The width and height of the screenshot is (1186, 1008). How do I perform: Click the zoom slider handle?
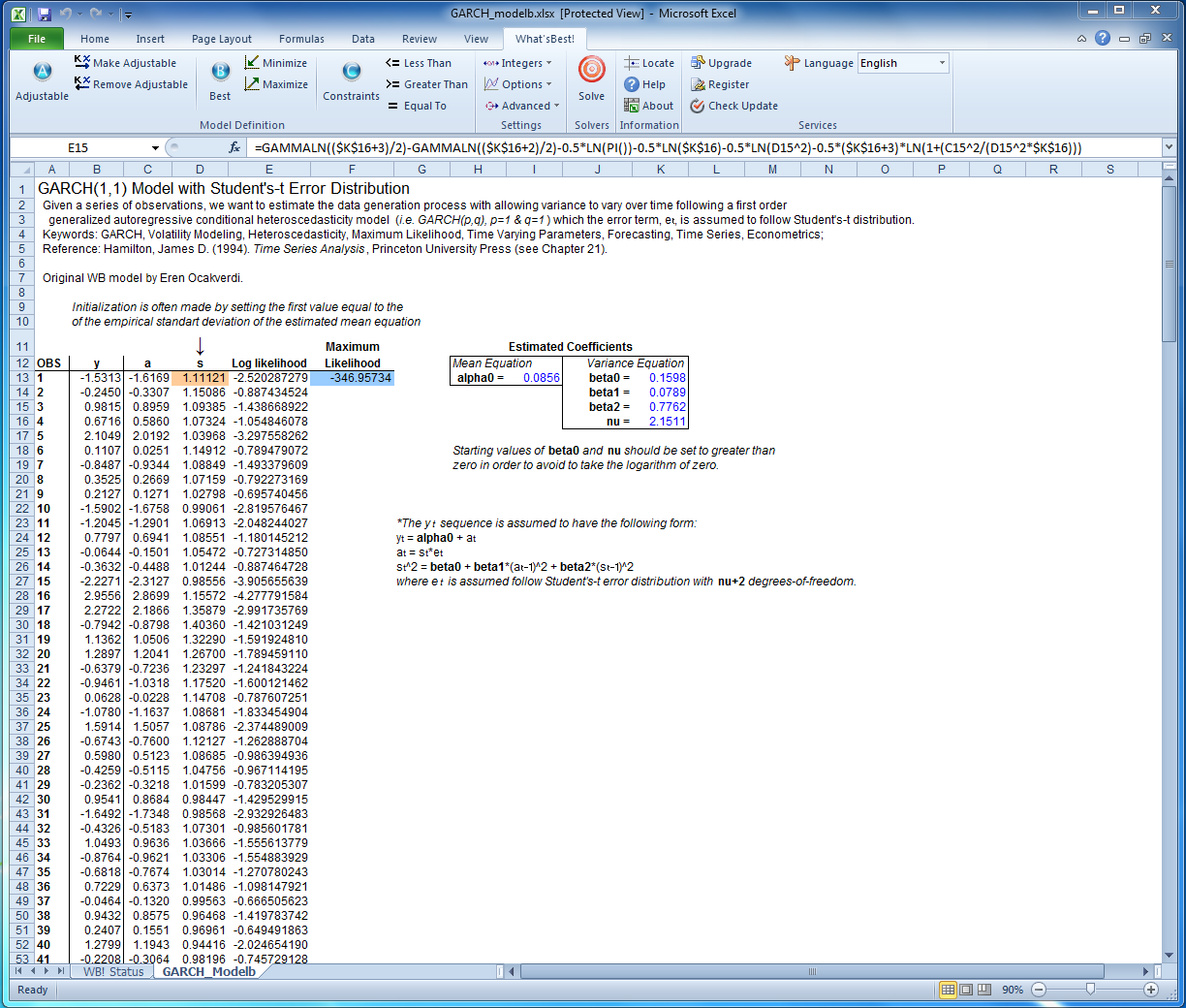pyautogui.click(x=1090, y=990)
